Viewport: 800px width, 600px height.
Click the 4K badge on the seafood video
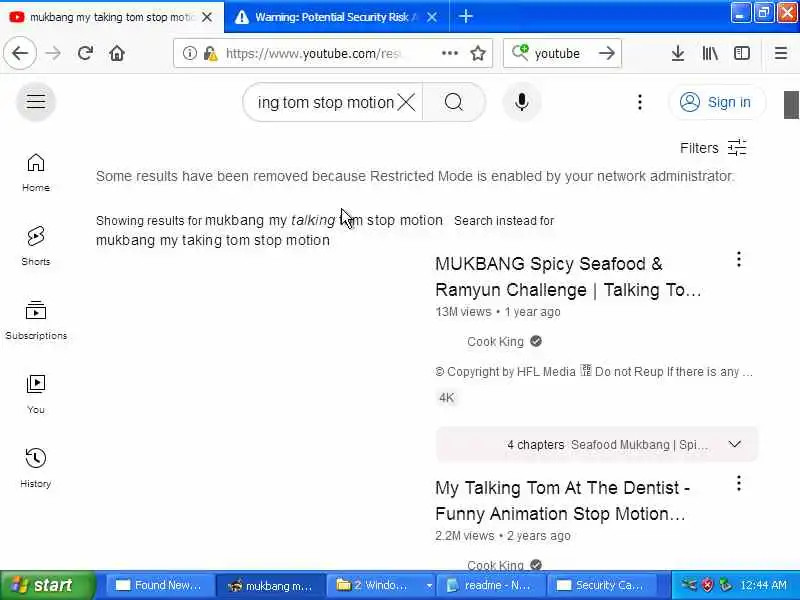[x=446, y=398]
